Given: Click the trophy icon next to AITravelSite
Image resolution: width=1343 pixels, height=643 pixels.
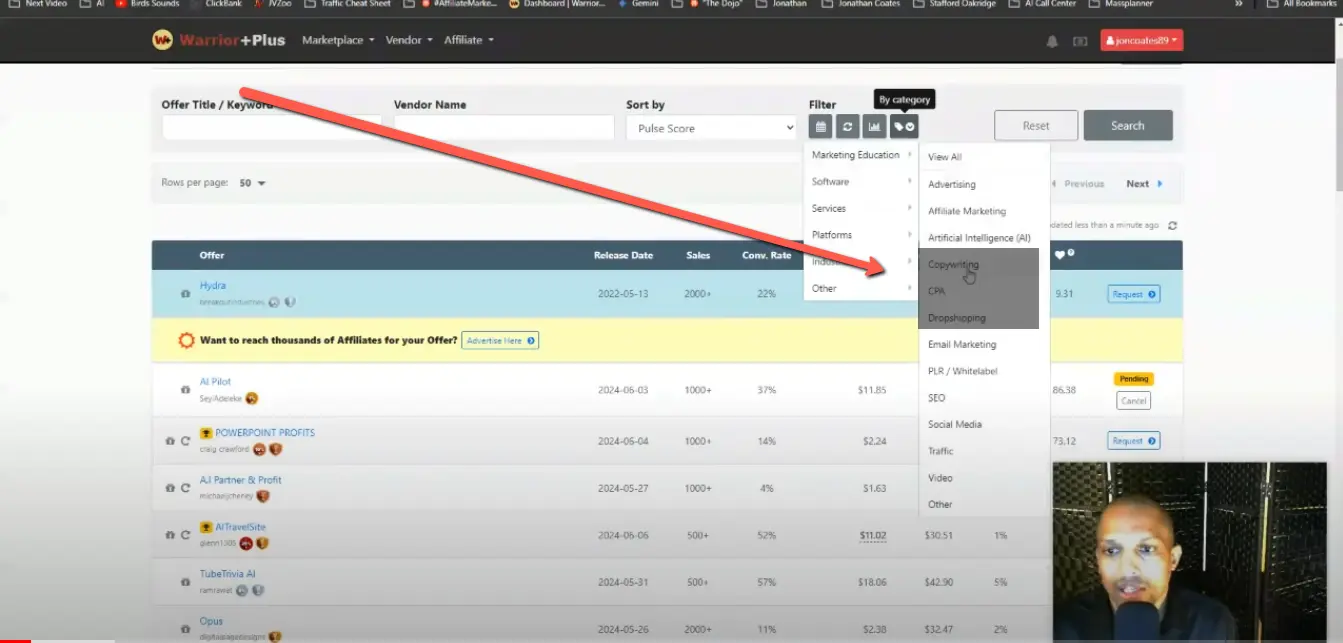Looking at the screenshot, I should pyautogui.click(x=205, y=526).
